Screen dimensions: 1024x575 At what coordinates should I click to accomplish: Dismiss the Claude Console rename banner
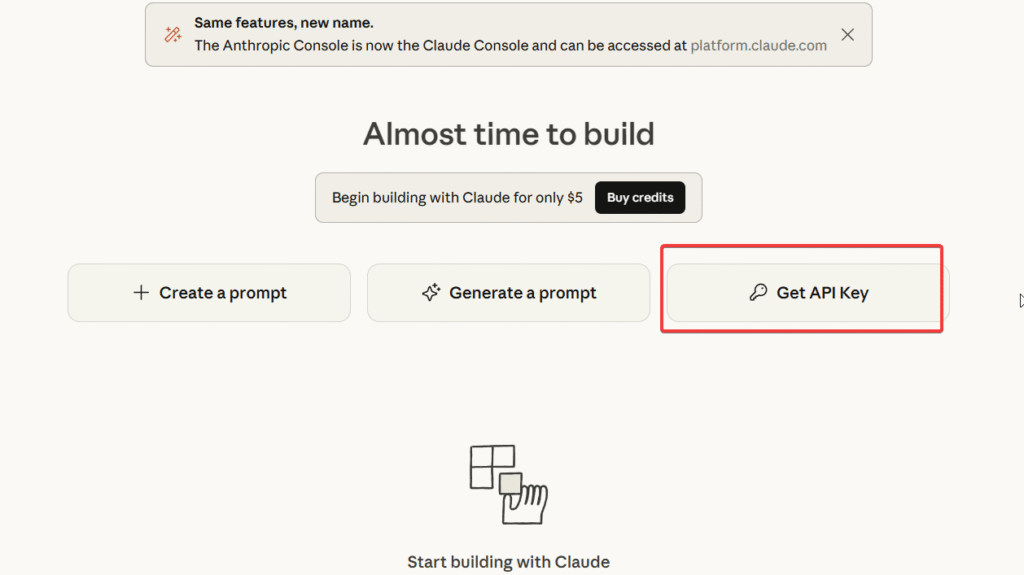point(847,35)
